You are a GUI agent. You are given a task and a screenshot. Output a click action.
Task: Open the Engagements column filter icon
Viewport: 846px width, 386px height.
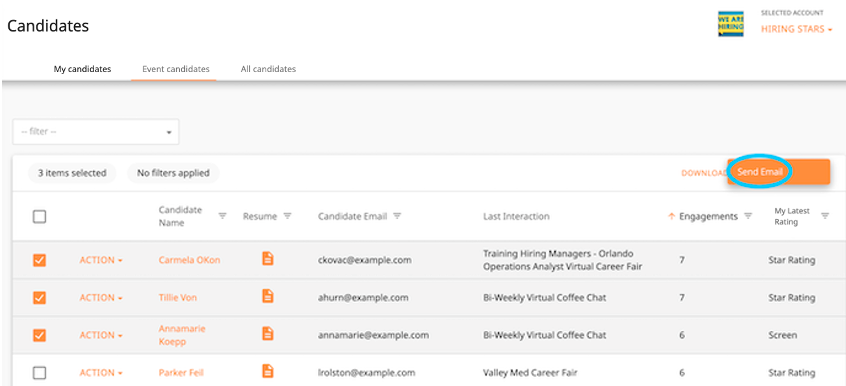pyautogui.click(x=748, y=216)
